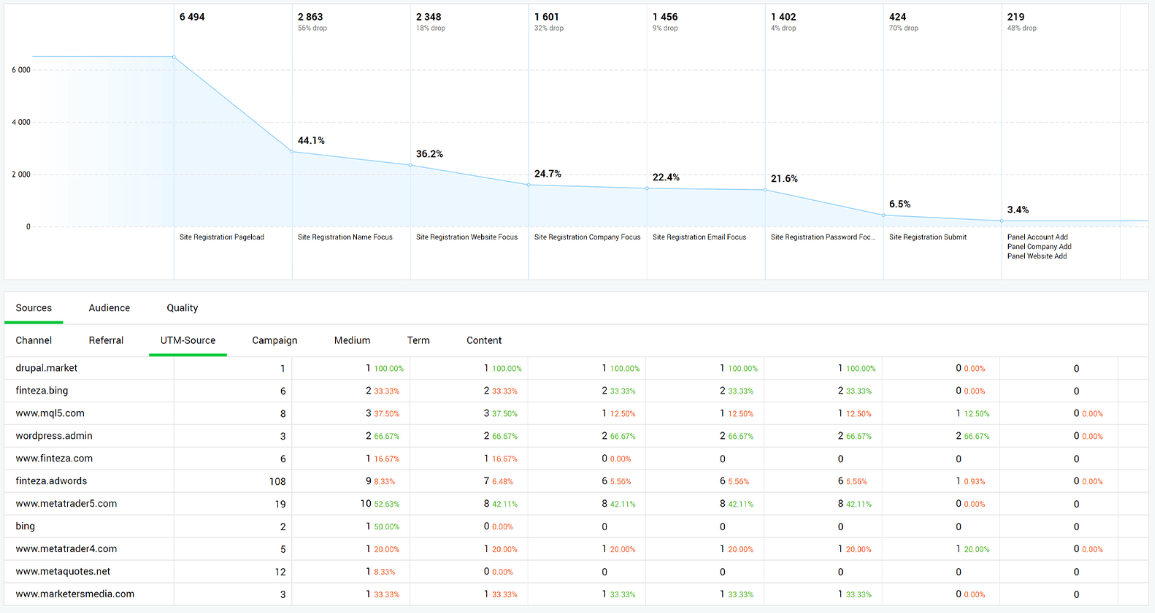Select the Site Registration Email Focus stage
Screen dimensions: 1155x613
pos(699,237)
